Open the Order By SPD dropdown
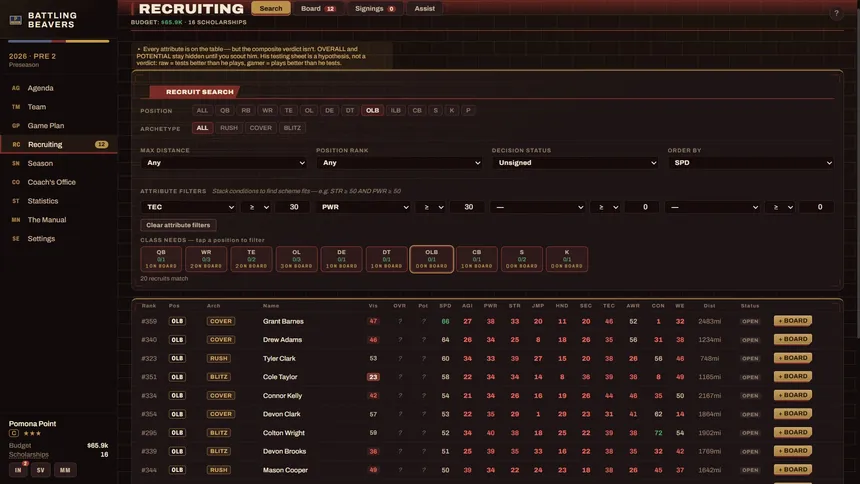The height and width of the screenshot is (484, 860). pyautogui.click(x=751, y=163)
